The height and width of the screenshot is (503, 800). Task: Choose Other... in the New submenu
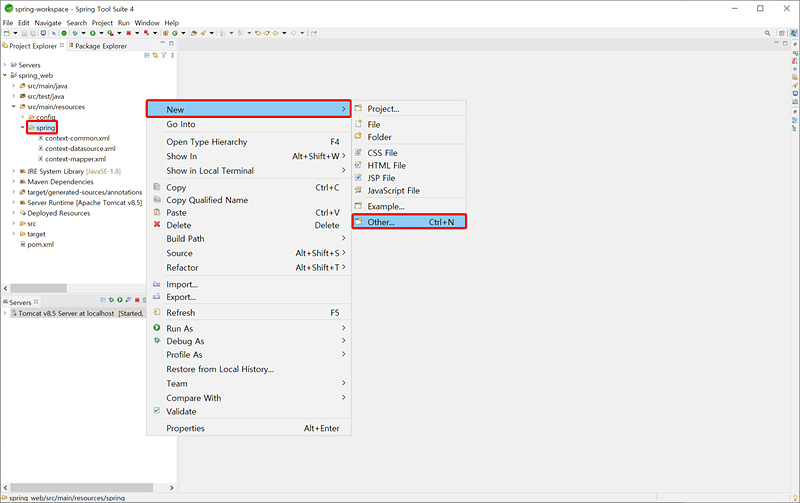click(409, 222)
